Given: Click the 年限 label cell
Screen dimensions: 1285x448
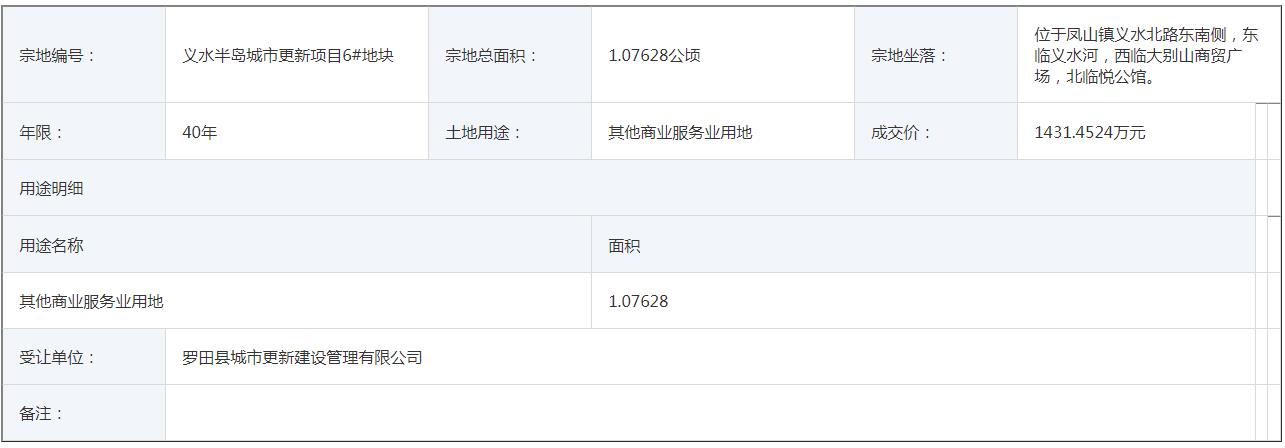Looking at the screenshot, I should click(x=84, y=132).
